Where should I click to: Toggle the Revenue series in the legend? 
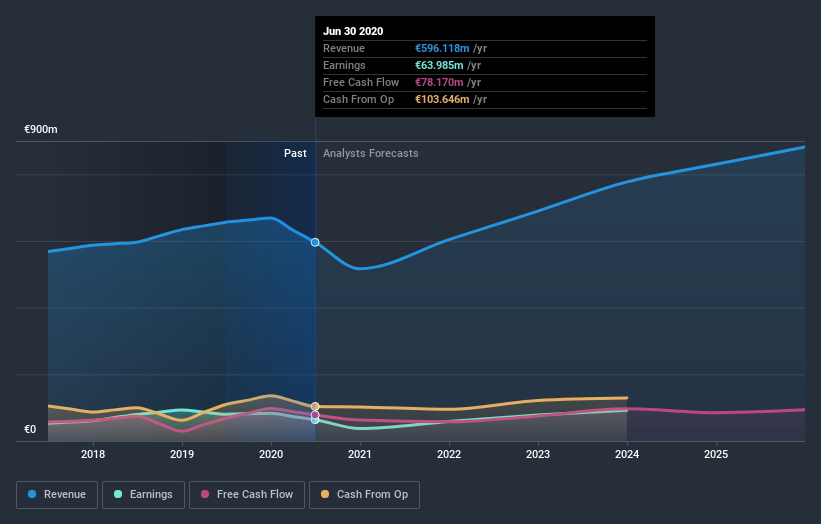click(x=57, y=495)
